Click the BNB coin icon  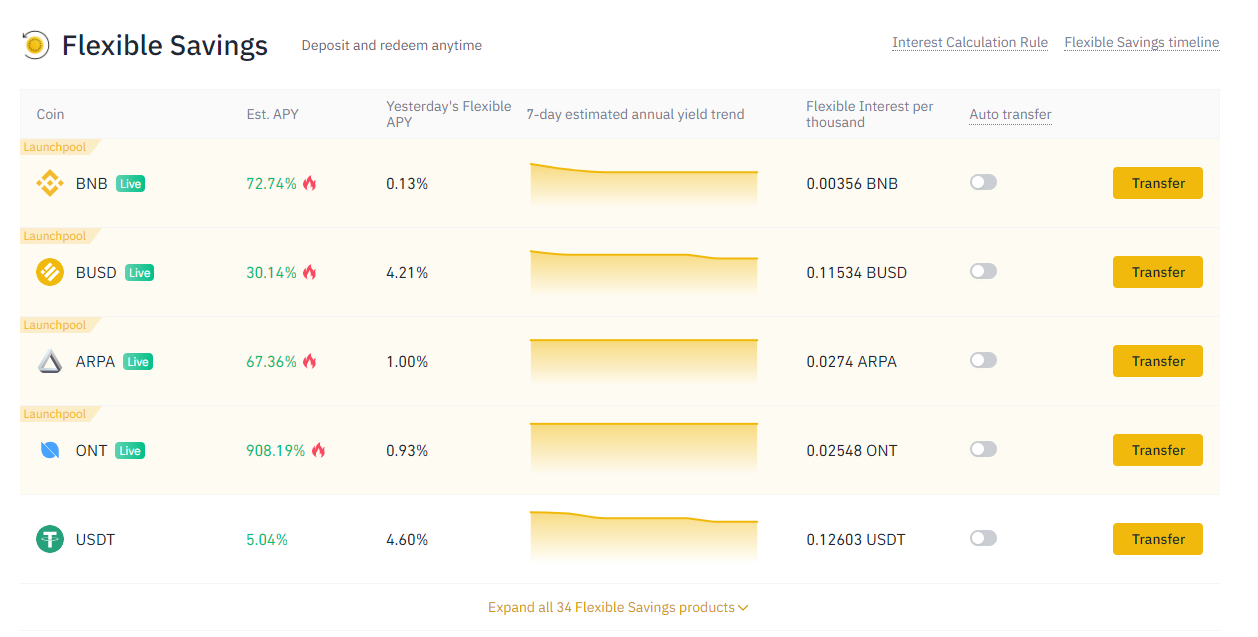50,183
